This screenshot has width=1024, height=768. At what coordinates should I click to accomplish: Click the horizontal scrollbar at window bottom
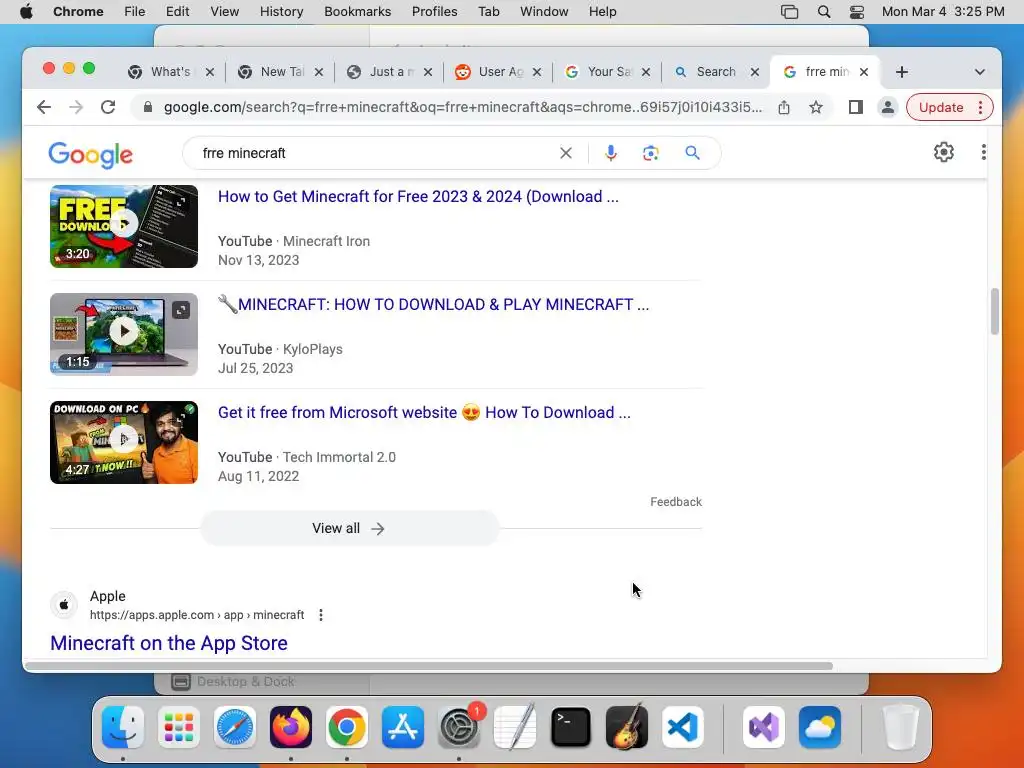point(428,666)
